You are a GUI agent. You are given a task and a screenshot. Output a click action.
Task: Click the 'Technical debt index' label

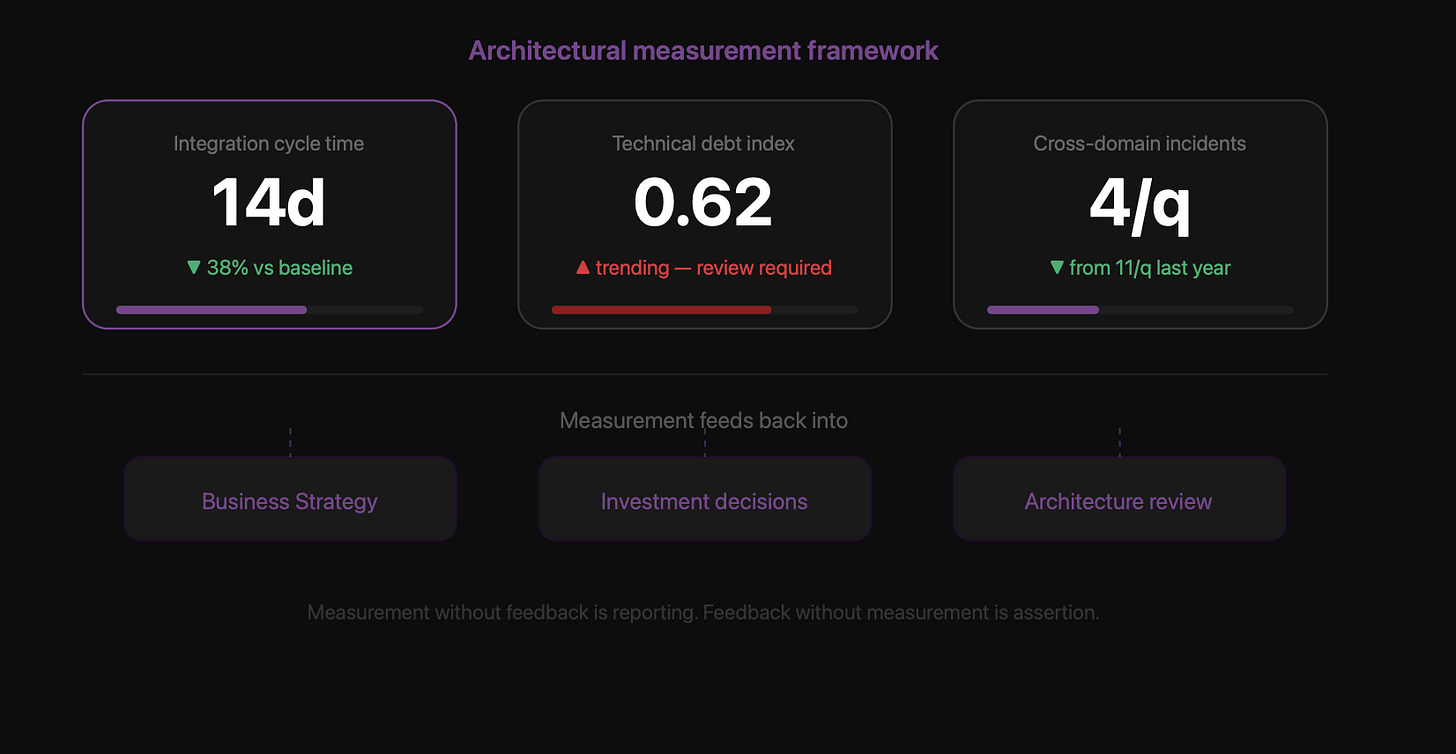coord(704,144)
